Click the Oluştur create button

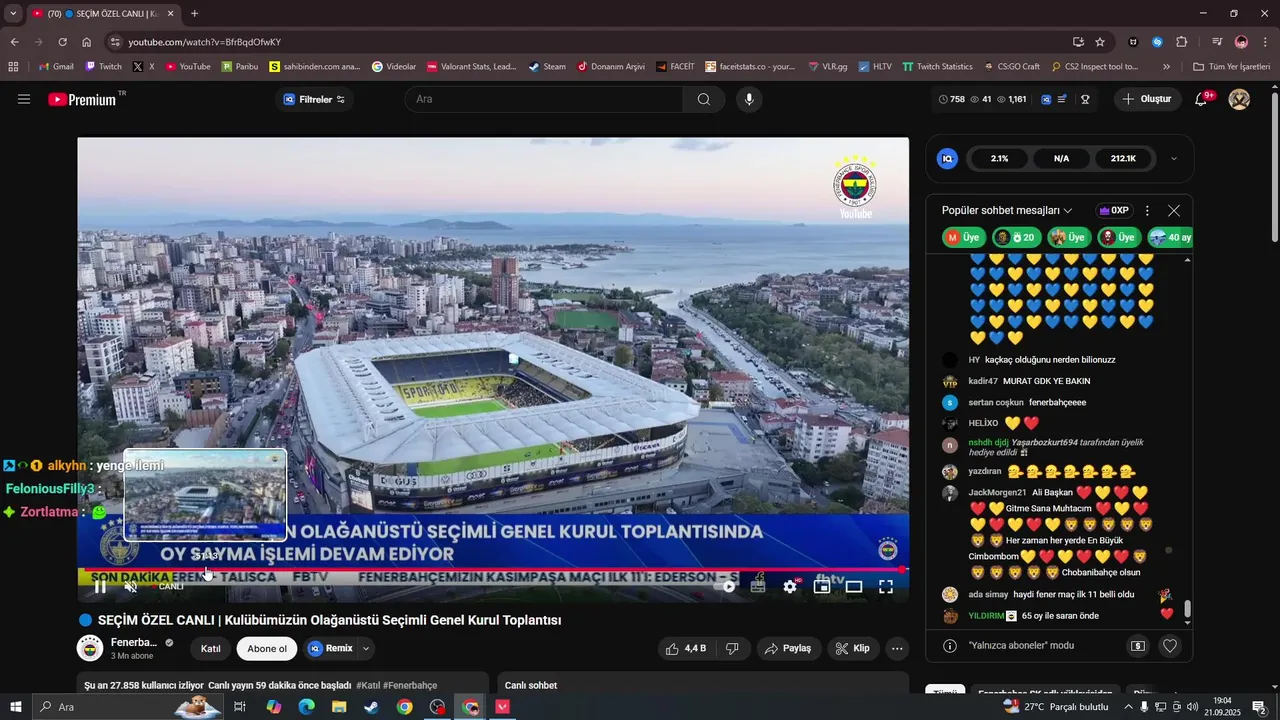(x=1146, y=99)
